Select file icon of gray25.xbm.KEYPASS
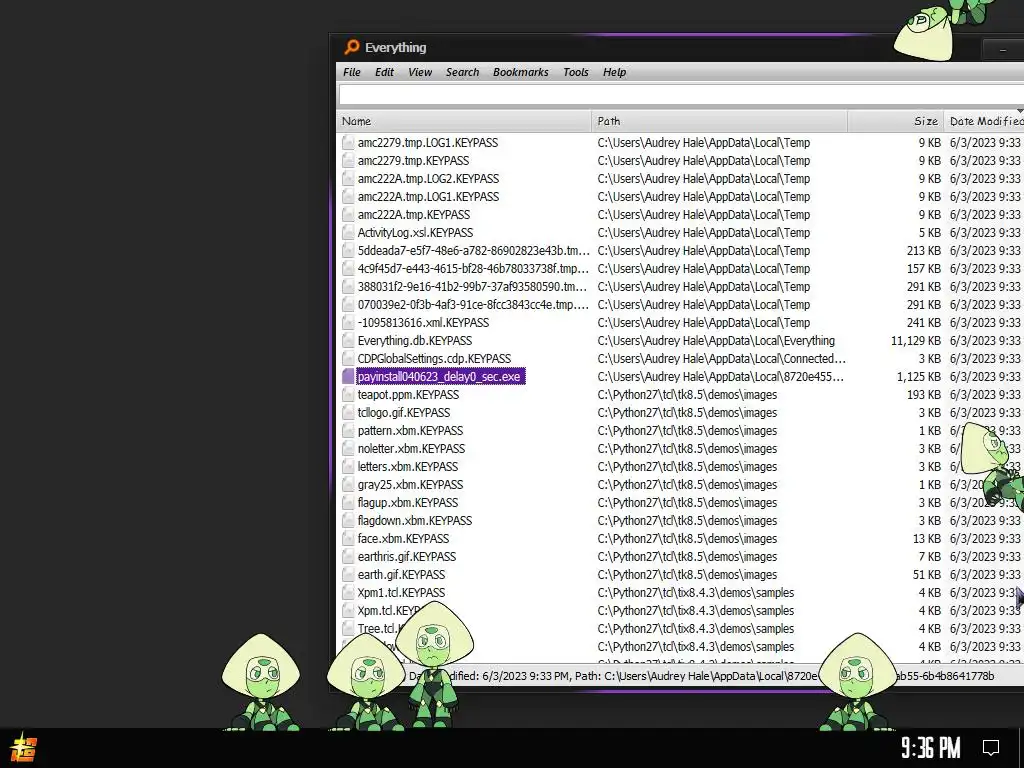The image size is (1024, 768). 348,485
